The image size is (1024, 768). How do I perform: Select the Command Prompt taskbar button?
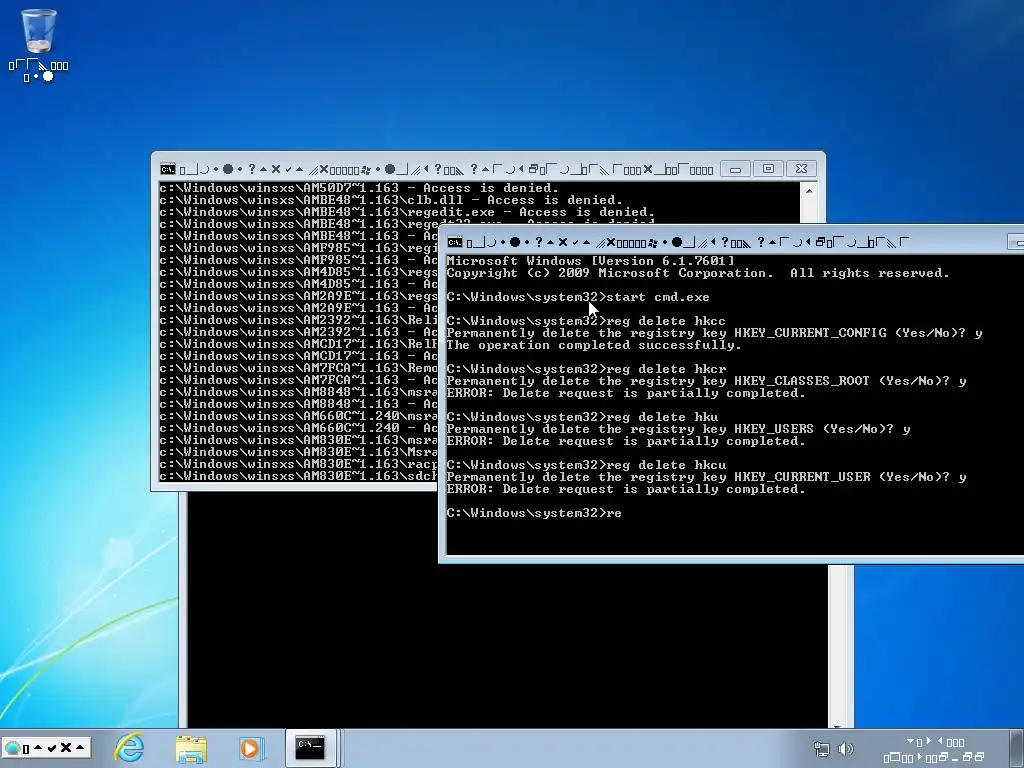310,747
